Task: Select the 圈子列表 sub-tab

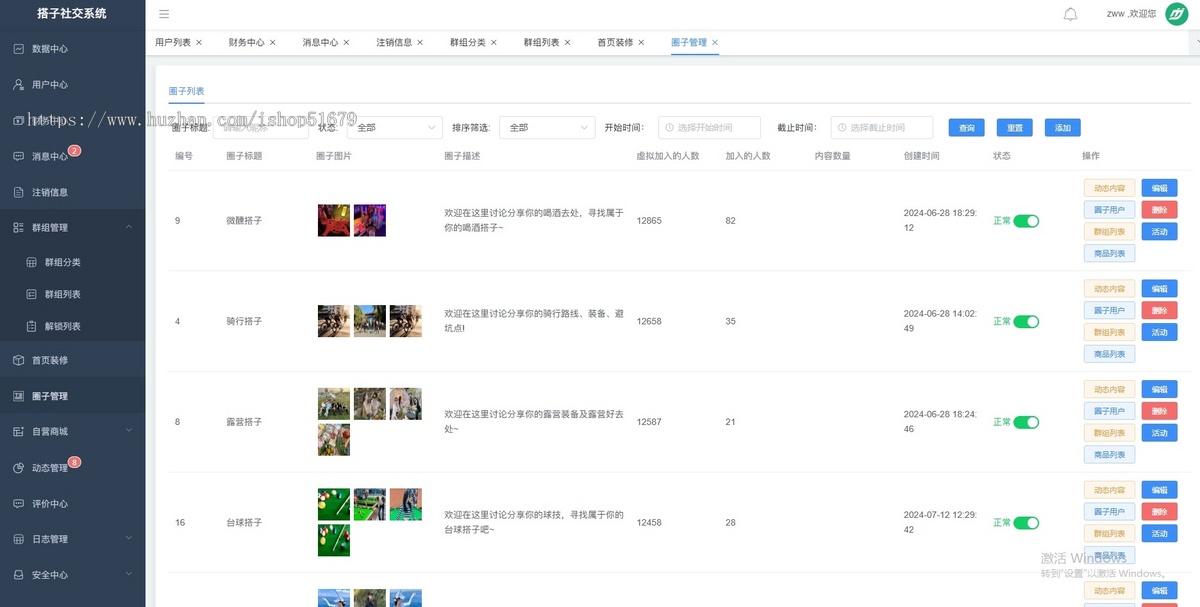Action: pyautogui.click(x=186, y=91)
